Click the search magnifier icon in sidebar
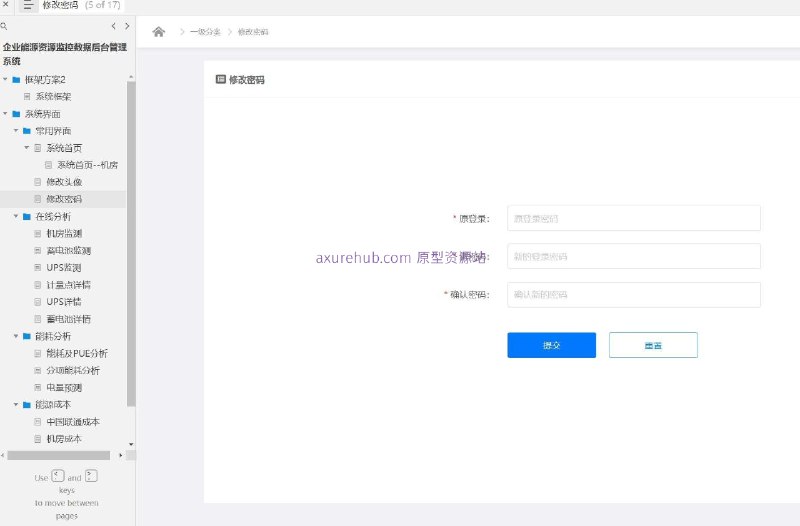This screenshot has width=800, height=526. coord(4,26)
